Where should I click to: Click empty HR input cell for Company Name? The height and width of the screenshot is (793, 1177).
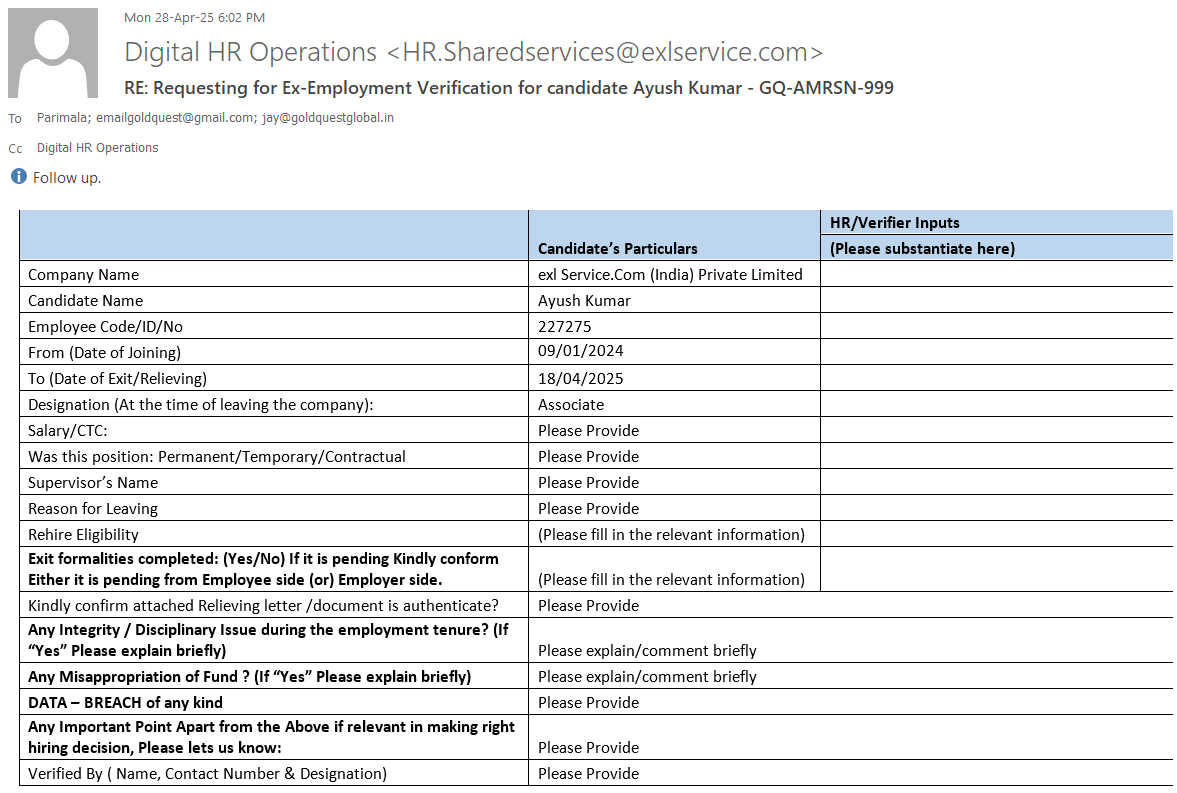point(997,274)
